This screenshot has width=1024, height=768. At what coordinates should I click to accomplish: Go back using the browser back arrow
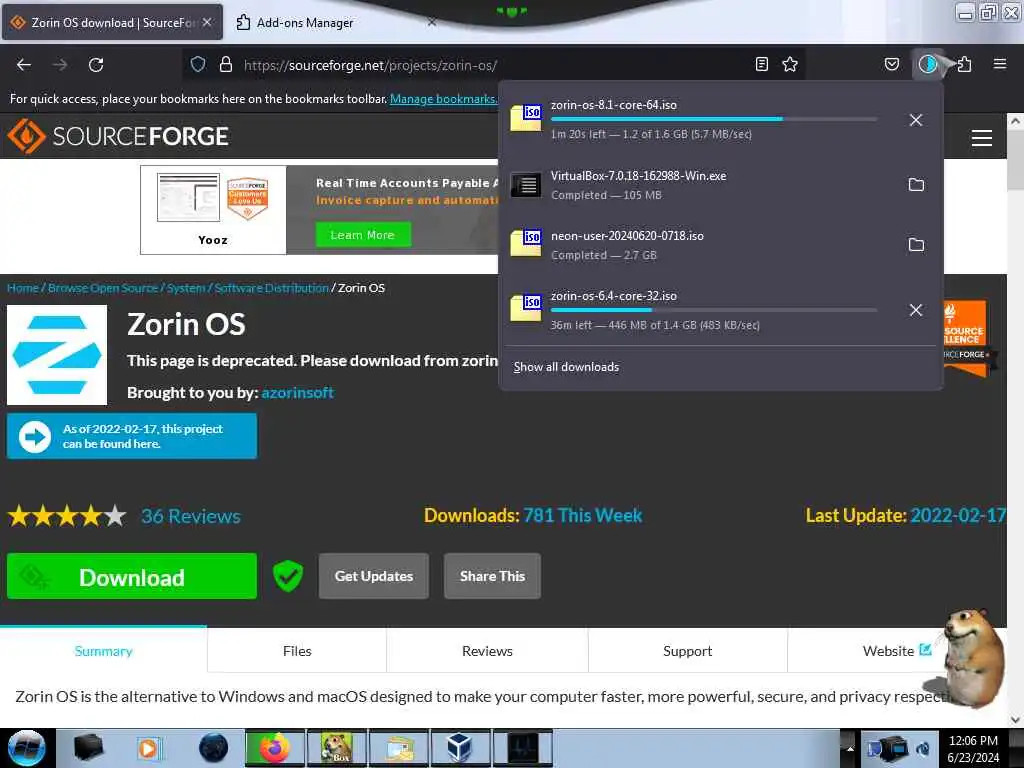click(x=24, y=65)
